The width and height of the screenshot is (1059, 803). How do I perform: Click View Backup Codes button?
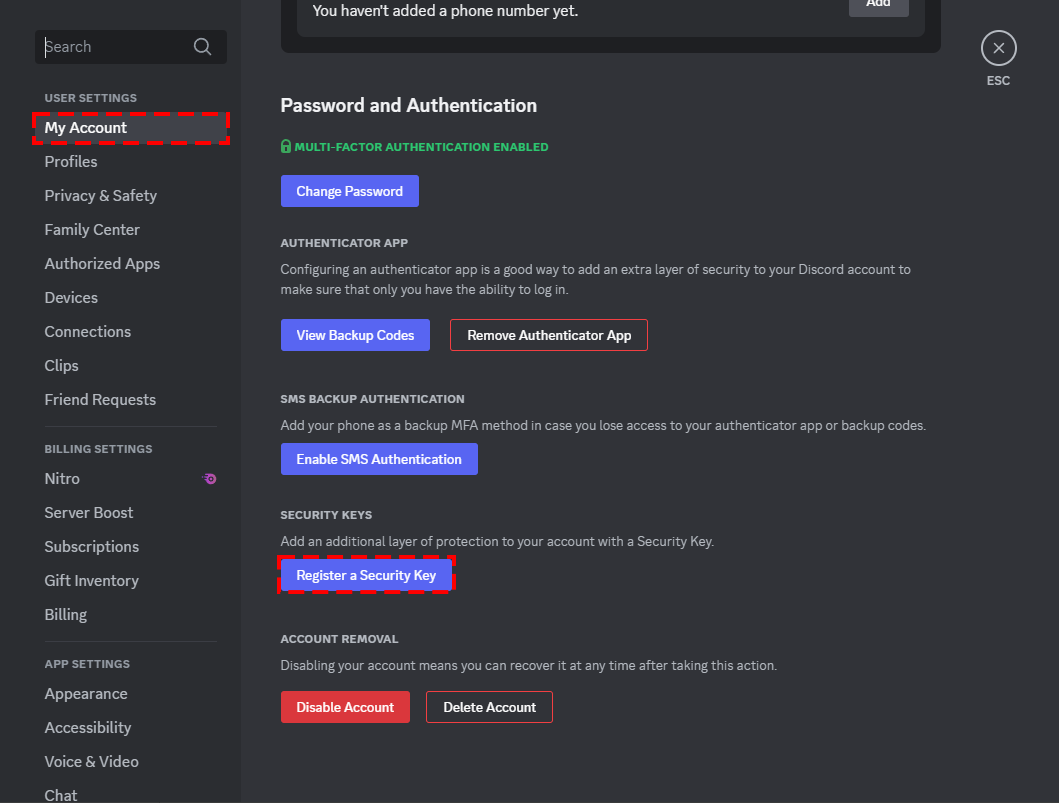(x=355, y=335)
